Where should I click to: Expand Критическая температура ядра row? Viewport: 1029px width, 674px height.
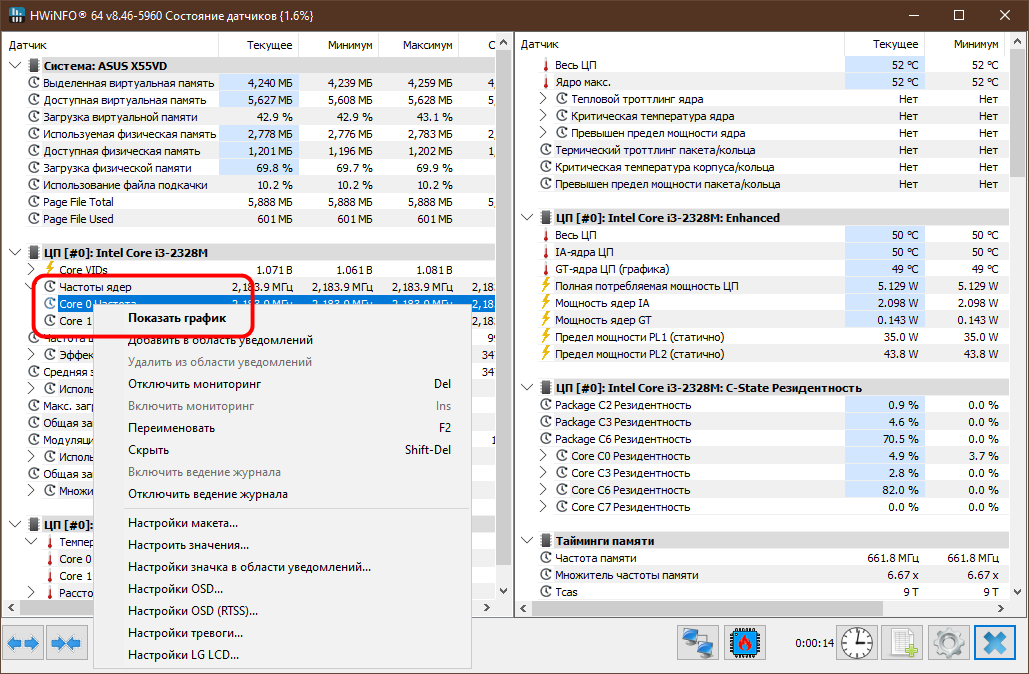pyautogui.click(x=543, y=116)
